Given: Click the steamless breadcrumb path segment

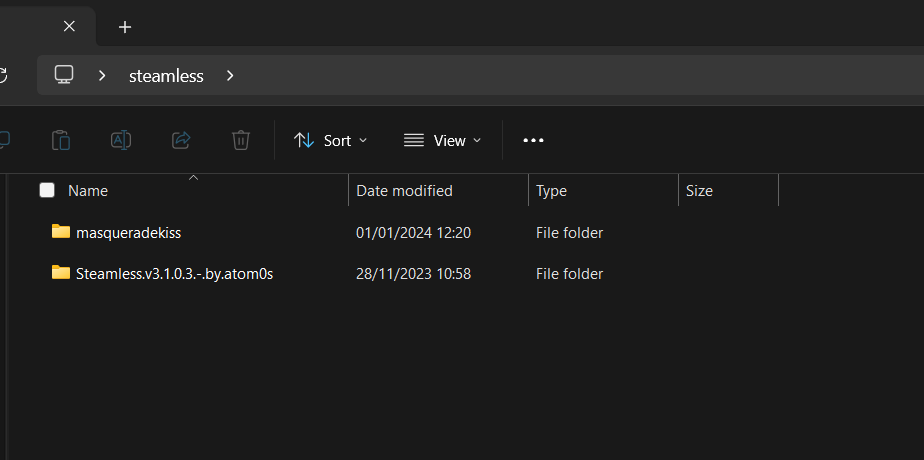Looking at the screenshot, I should (166, 76).
